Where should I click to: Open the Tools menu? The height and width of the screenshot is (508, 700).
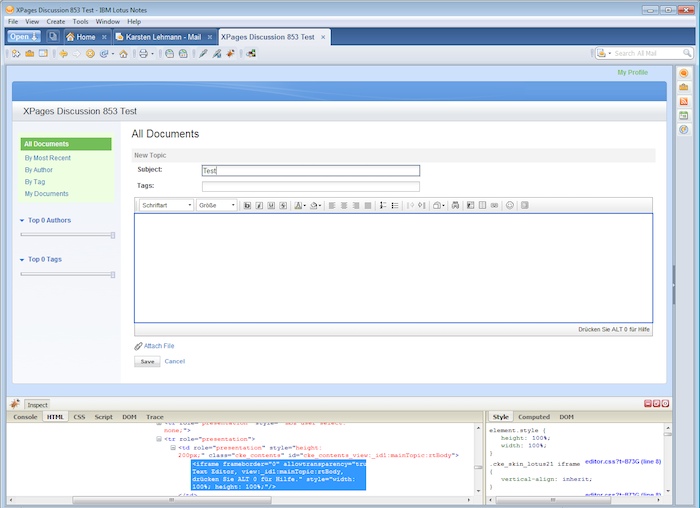(x=80, y=21)
